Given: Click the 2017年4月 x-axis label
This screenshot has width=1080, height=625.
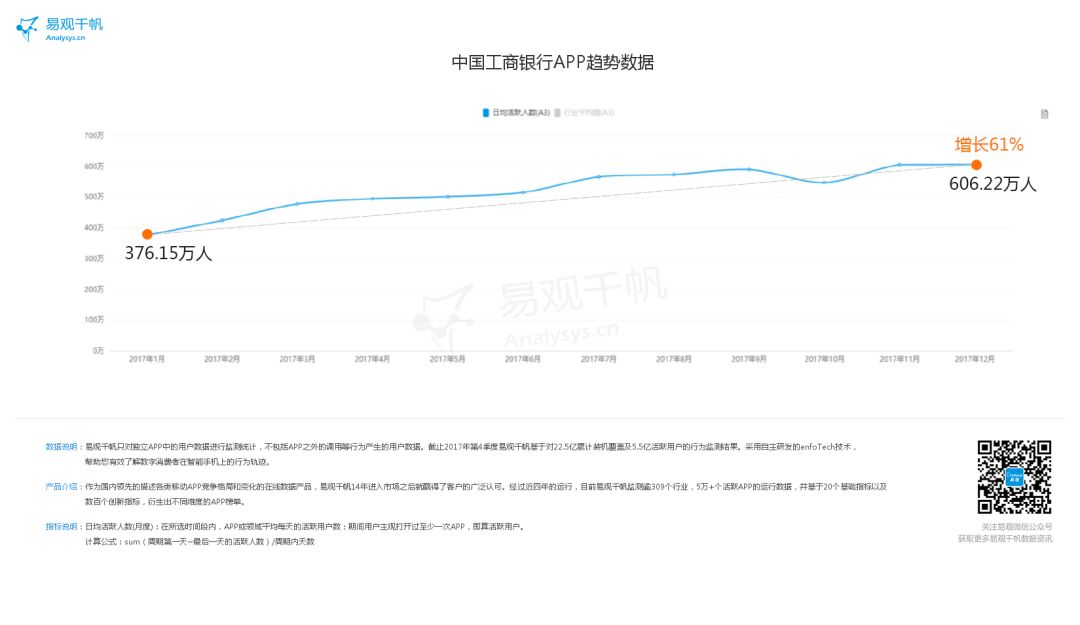Looking at the screenshot, I should point(372,359).
